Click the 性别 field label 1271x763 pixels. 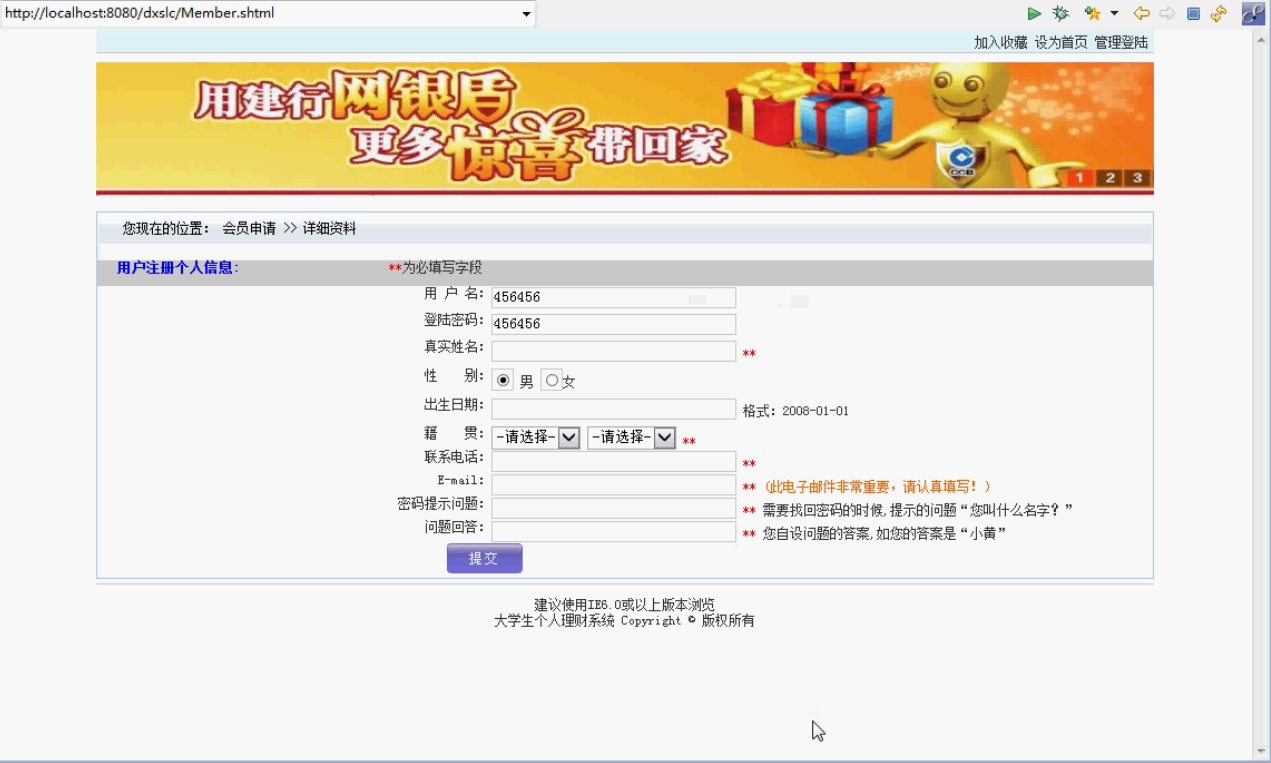pos(454,376)
